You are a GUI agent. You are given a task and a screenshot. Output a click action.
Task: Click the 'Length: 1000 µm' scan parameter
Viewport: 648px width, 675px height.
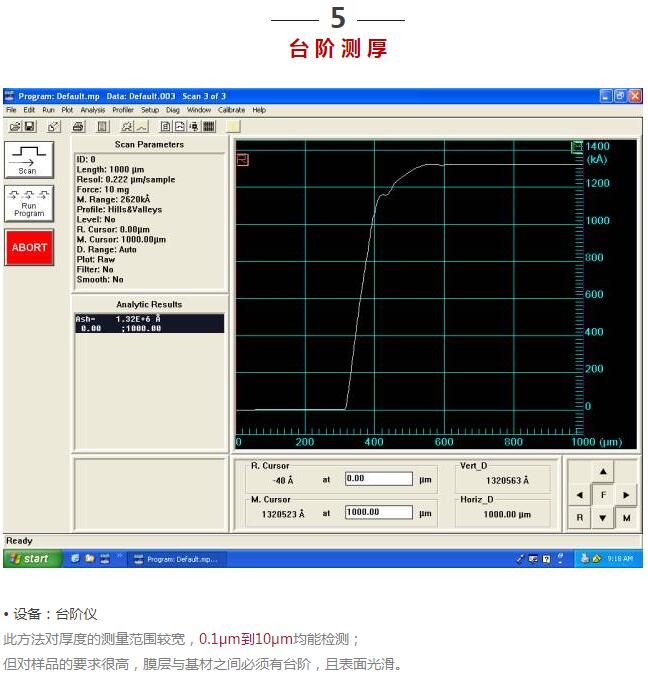coord(110,170)
